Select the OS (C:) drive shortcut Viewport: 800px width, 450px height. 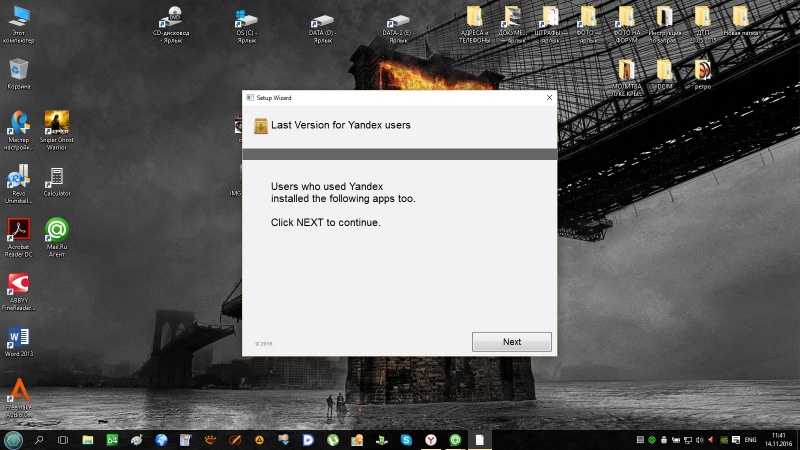[x=246, y=26]
